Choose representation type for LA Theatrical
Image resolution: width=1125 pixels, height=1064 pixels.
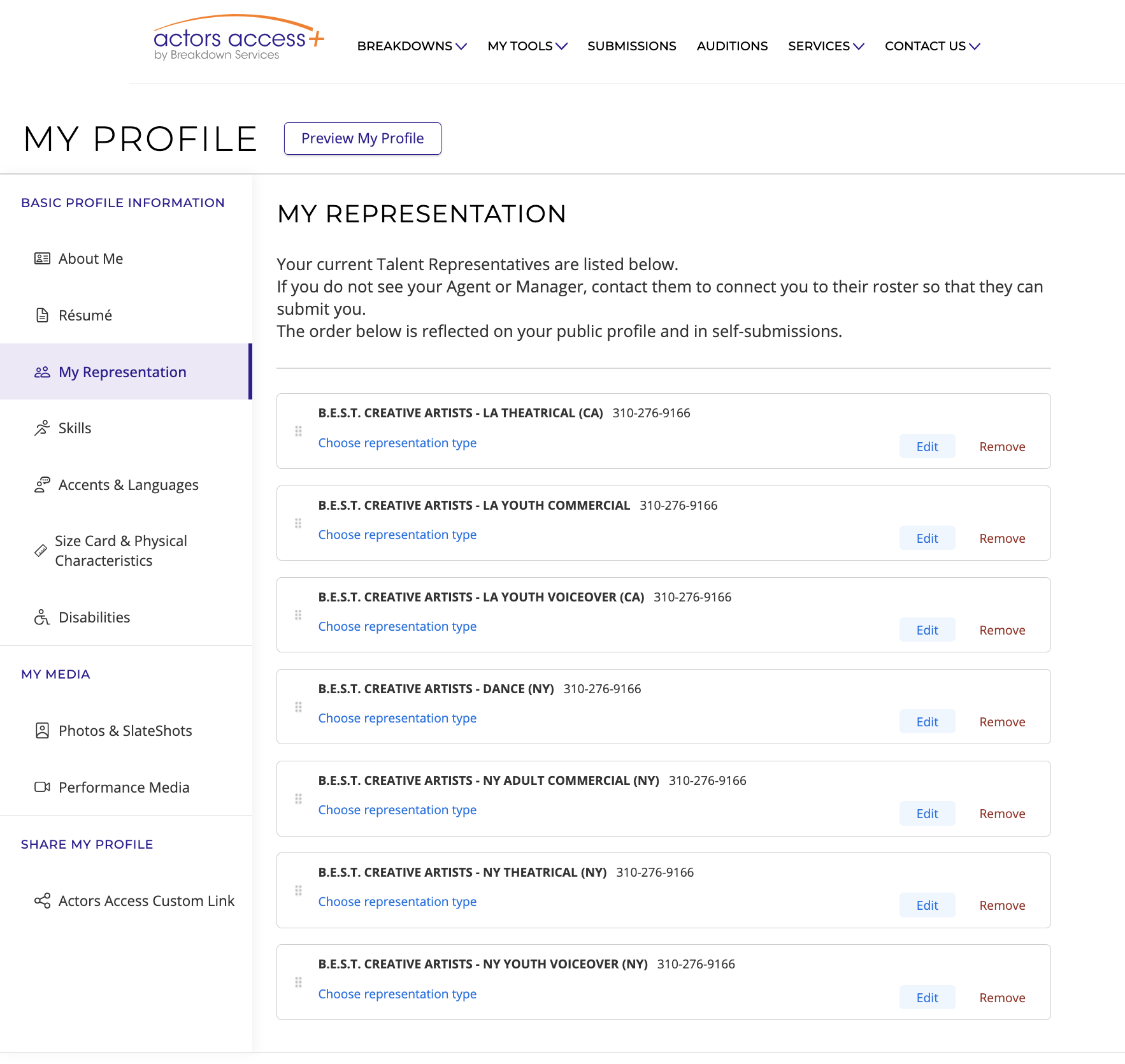coord(398,443)
